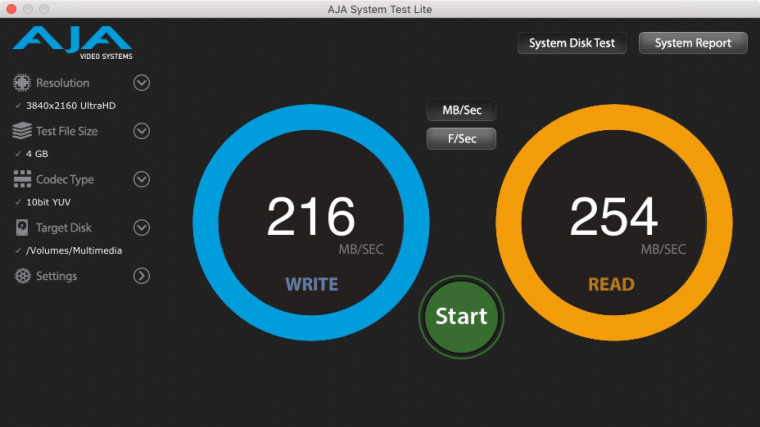Click the Settings gear icon
760x427 pixels.
pyautogui.click(x=22, y=276)
